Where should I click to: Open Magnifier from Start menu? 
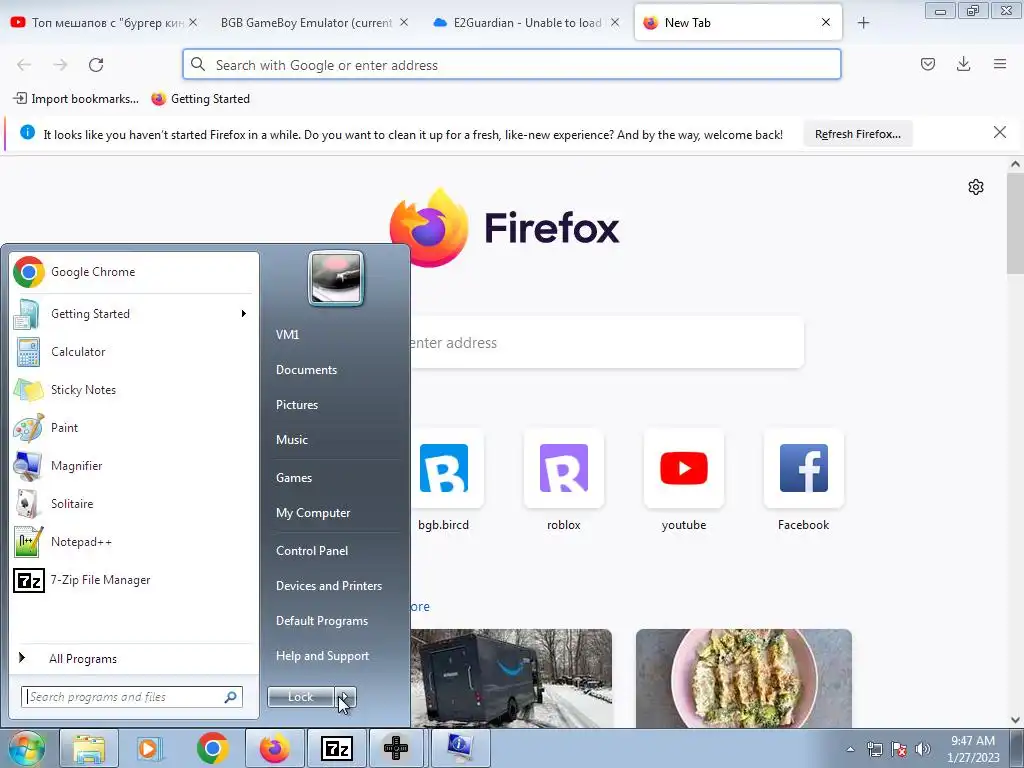click(x=133, y=466)
